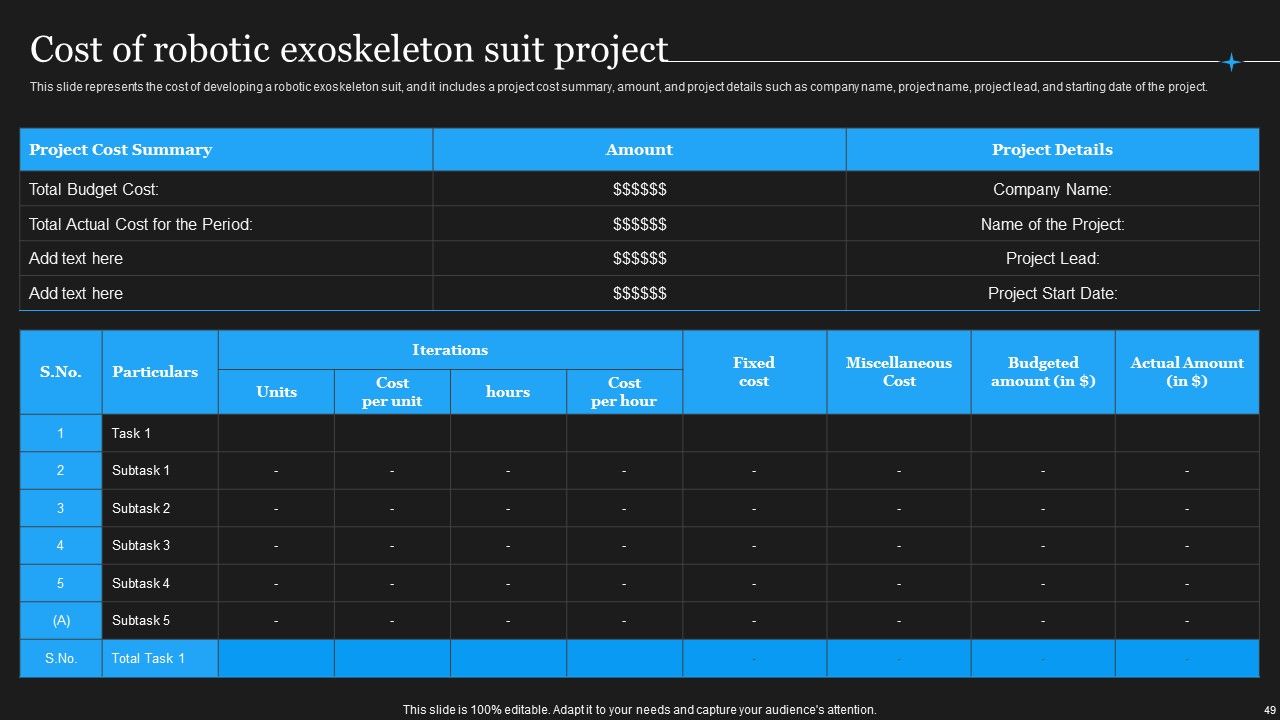The width and height of the screenshot is (1280, 720).
Task: Select the 'Particulars' column header
Action: [160, 372]
